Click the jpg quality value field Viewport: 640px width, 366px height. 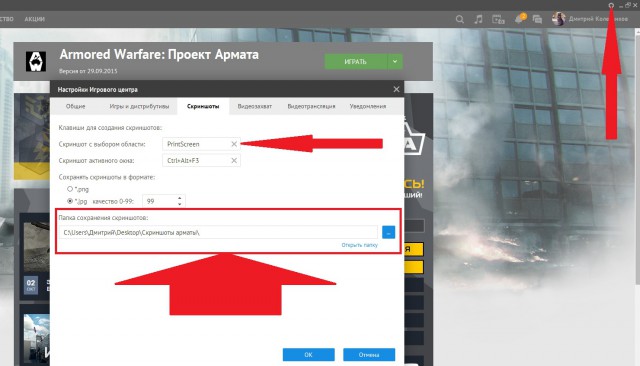[x=159, y=201]
